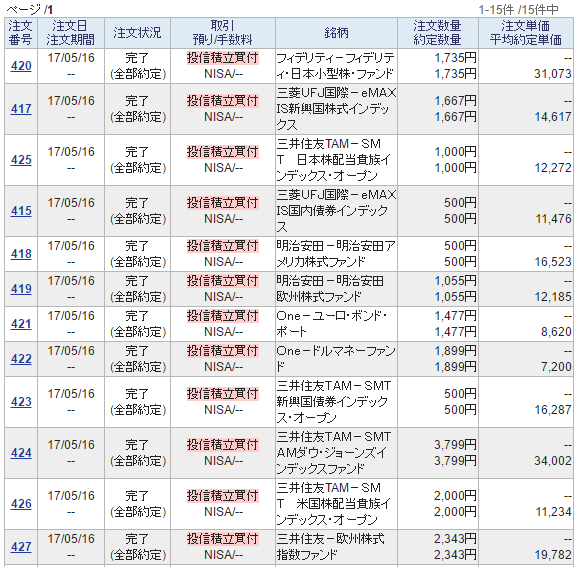579x567 pixels.
Task: Click the 注文単価 平均約定単価 column header
Action: (x=526, y=33)
